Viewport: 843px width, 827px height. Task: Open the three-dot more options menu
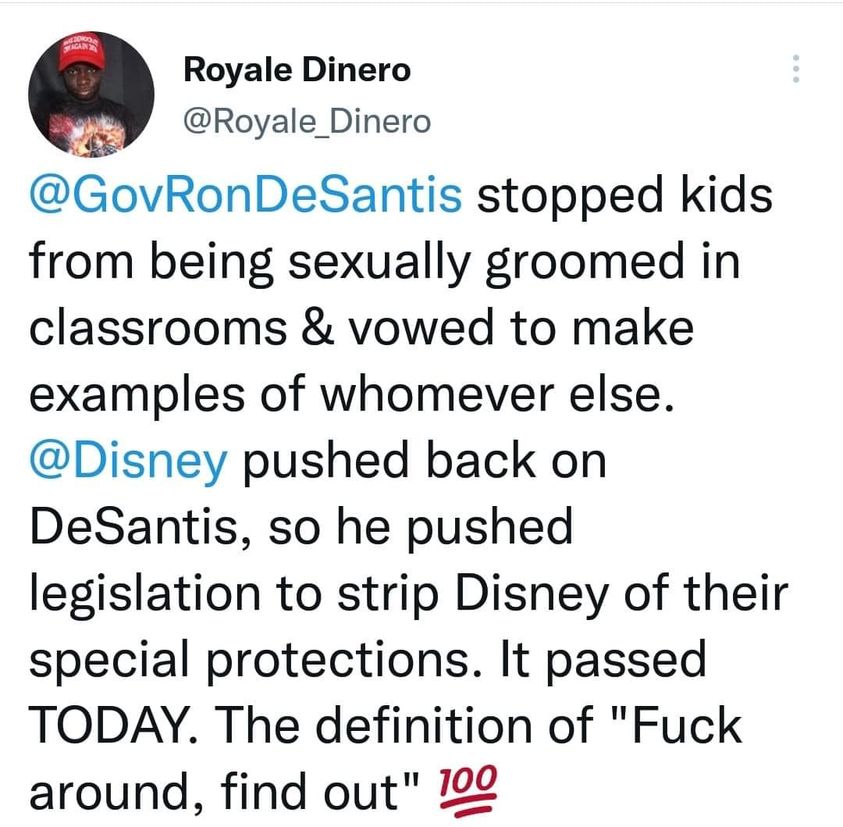coord(796,68)
